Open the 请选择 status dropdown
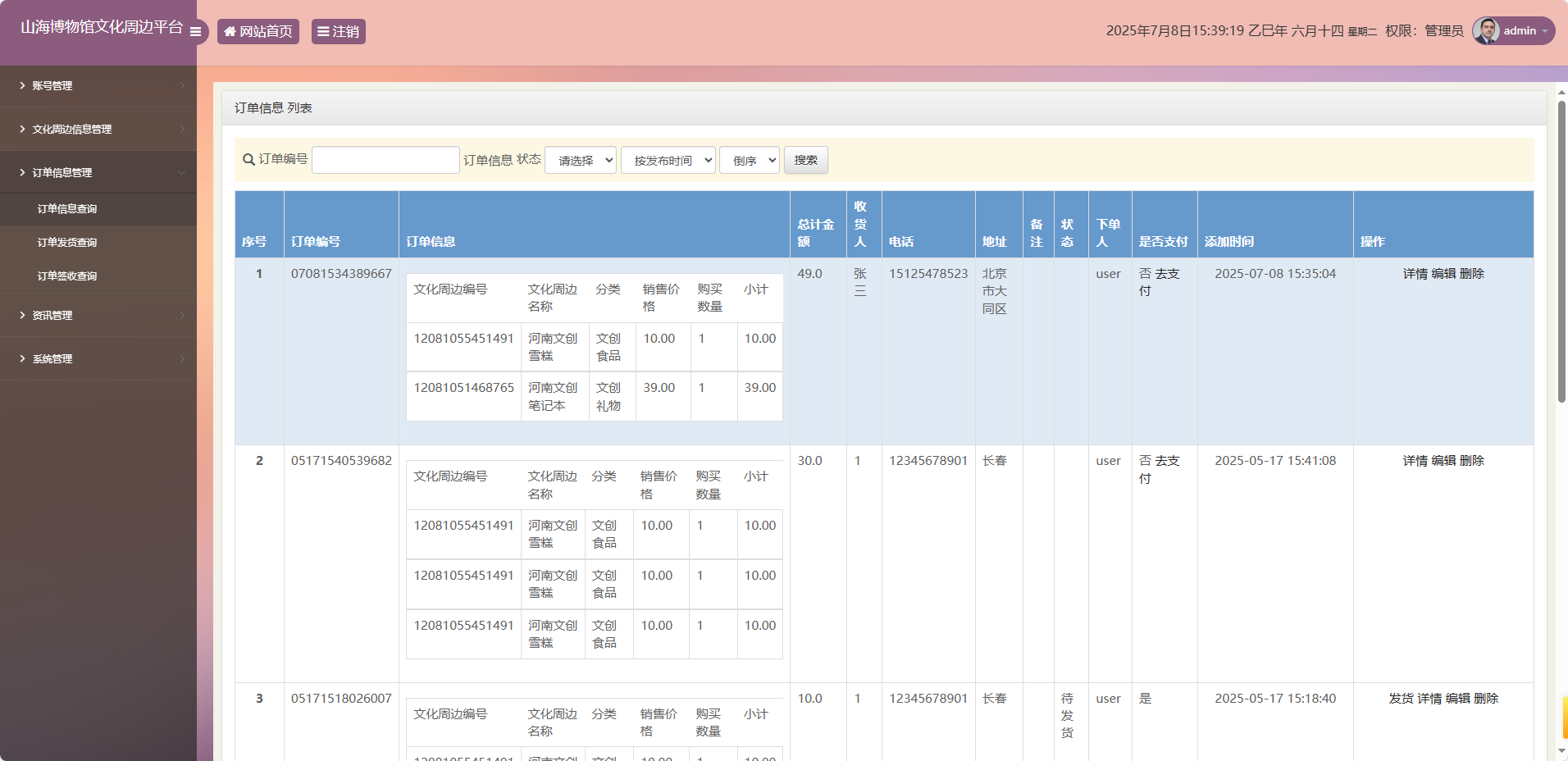This screenshot has height=761, width=1568. tap(580, 160)
